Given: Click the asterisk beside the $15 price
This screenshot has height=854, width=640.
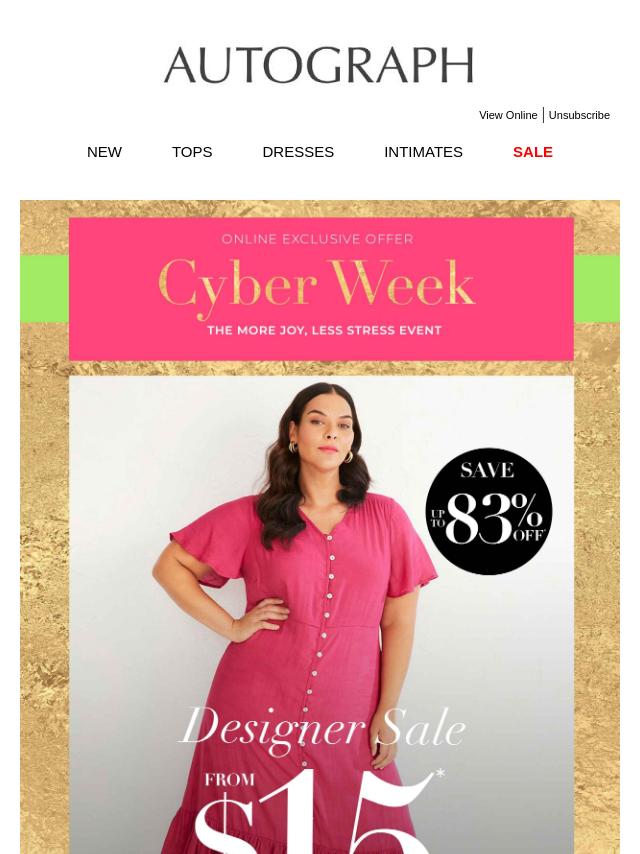Looking at the screenshot, I should [440, 773].
